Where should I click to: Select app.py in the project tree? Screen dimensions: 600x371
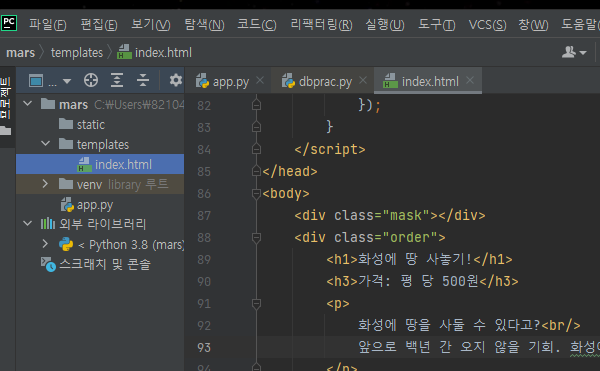click(x=100, y=205)
